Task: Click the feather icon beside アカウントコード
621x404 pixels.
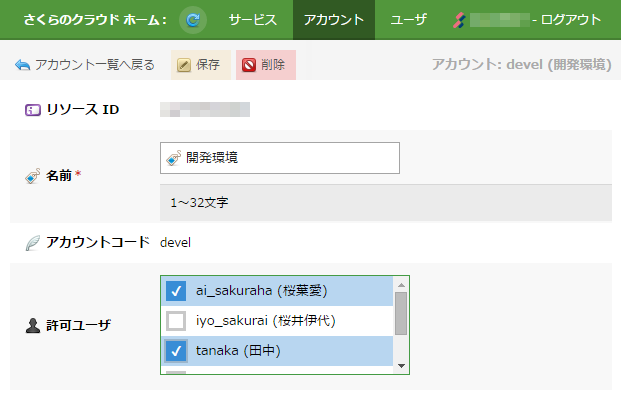Action: click(32, 242)
